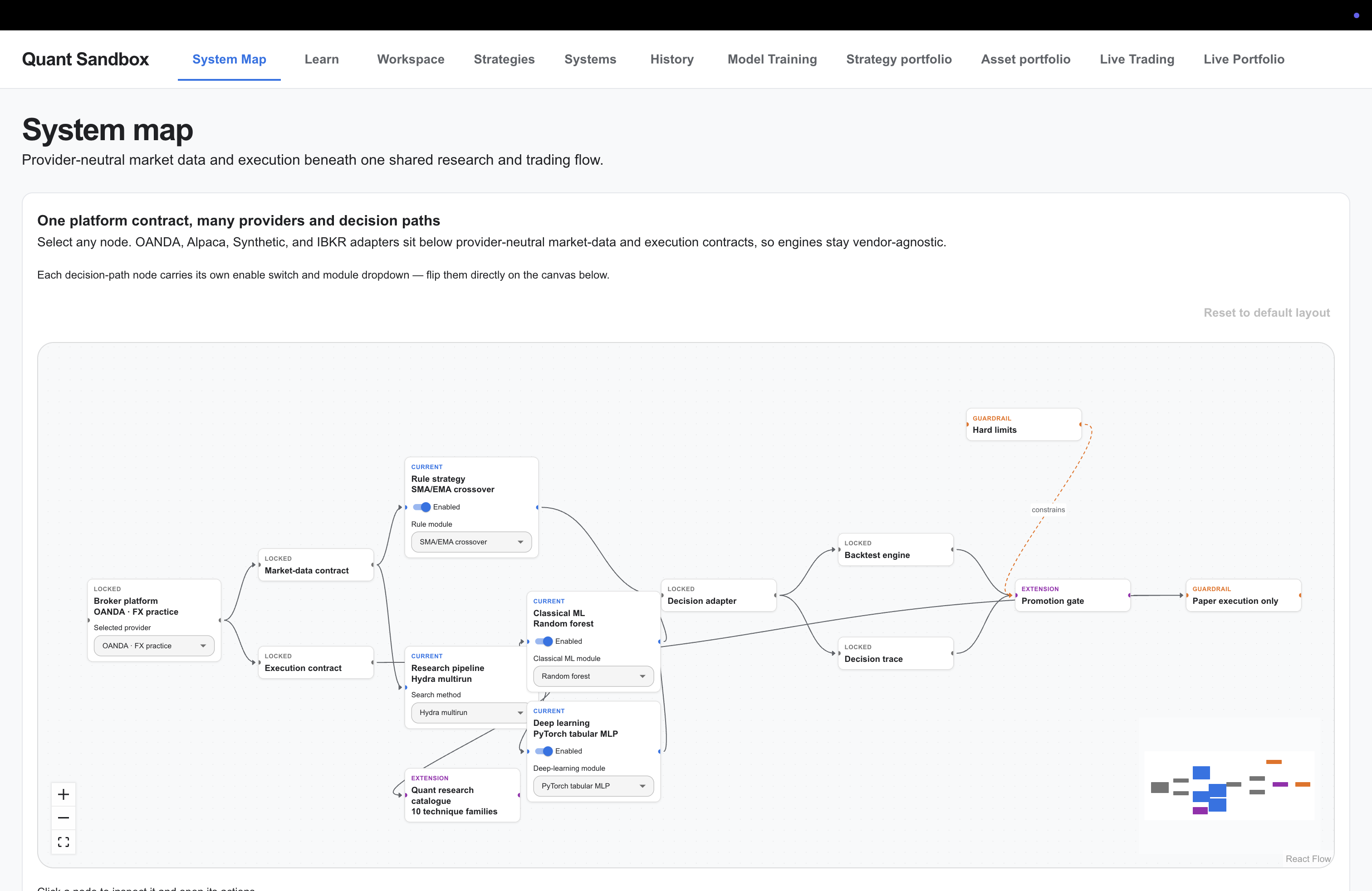Switch to the System Map tab

[229, 59]
